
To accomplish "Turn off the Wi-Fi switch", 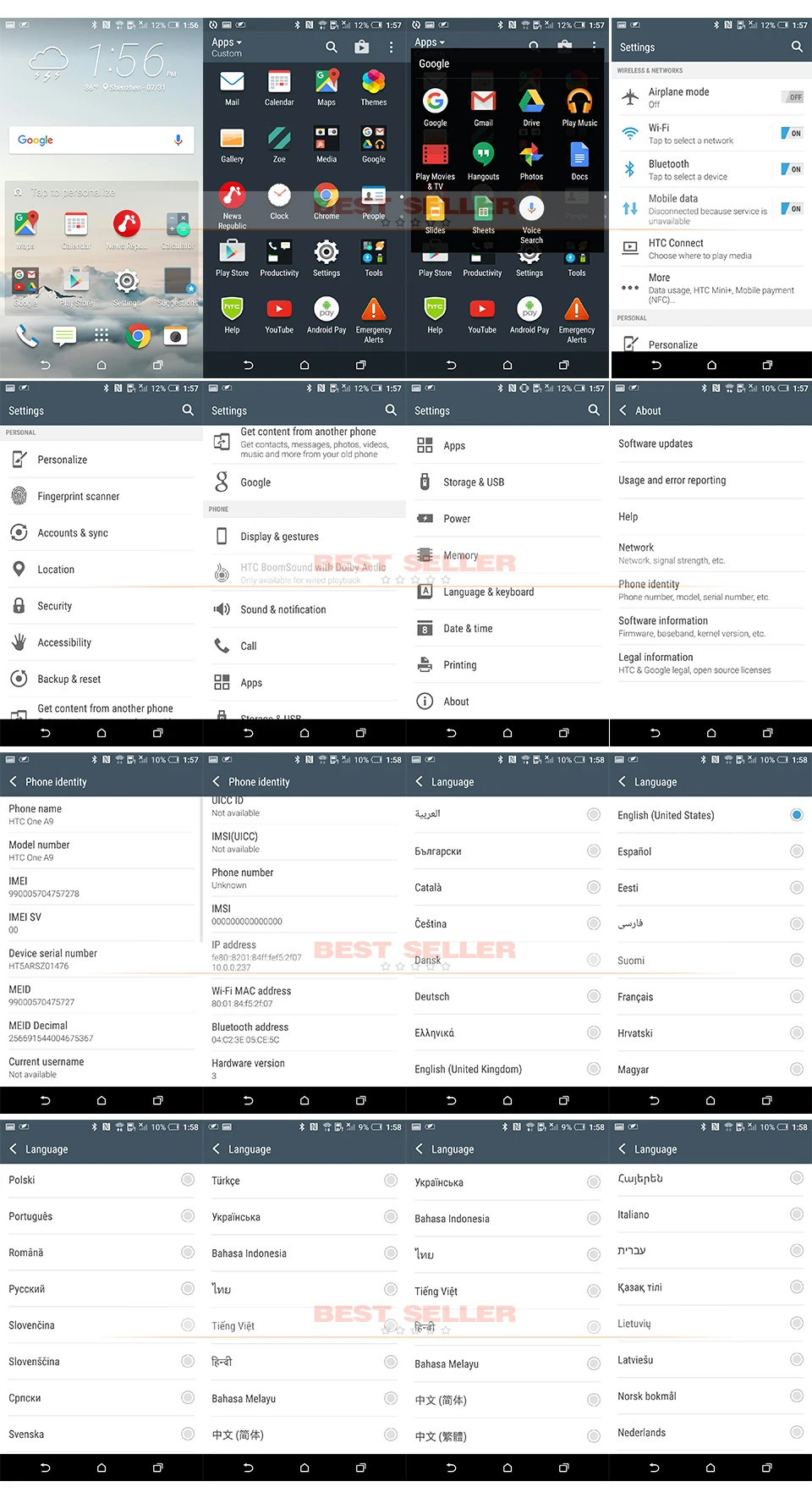I will tap(793, 133).
